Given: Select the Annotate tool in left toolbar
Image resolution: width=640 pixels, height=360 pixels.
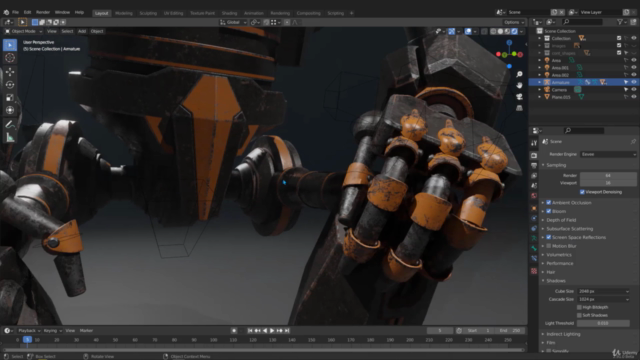Looking at the screenshot, I should point(10,124).
